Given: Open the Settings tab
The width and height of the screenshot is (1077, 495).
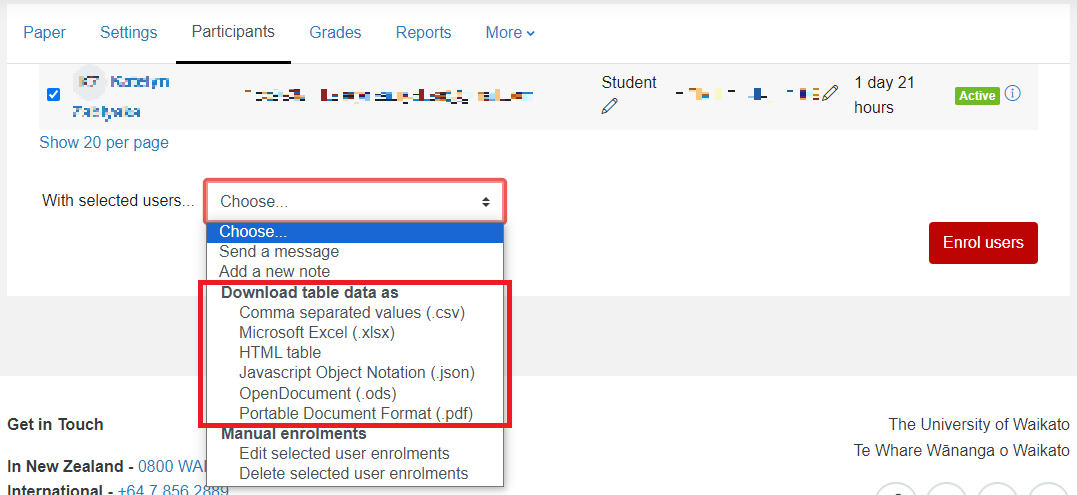Looking at the screenshot, I should (x=128, y=32).
